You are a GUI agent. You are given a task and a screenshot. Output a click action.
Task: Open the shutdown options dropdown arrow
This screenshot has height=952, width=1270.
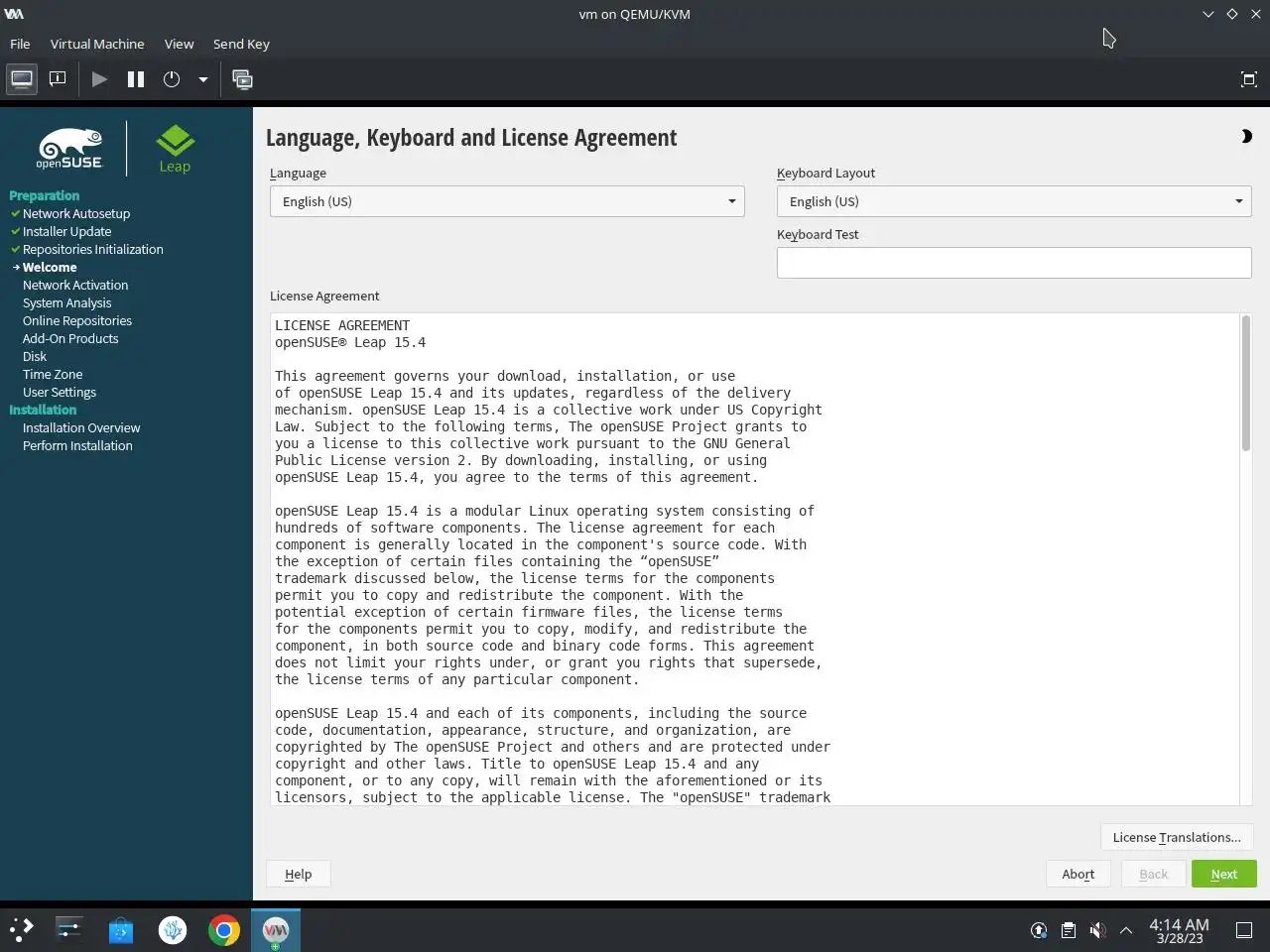202,79
